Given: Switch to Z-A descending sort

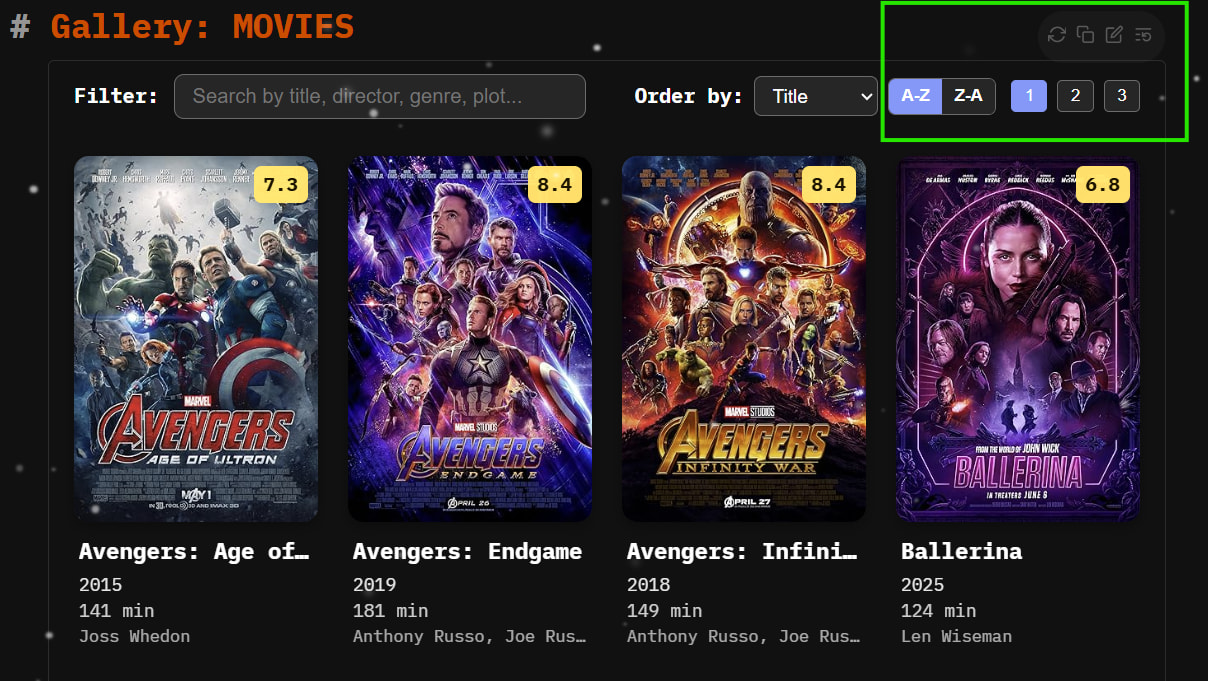Looking at the screenshot, I should click(x=968, y=96).
